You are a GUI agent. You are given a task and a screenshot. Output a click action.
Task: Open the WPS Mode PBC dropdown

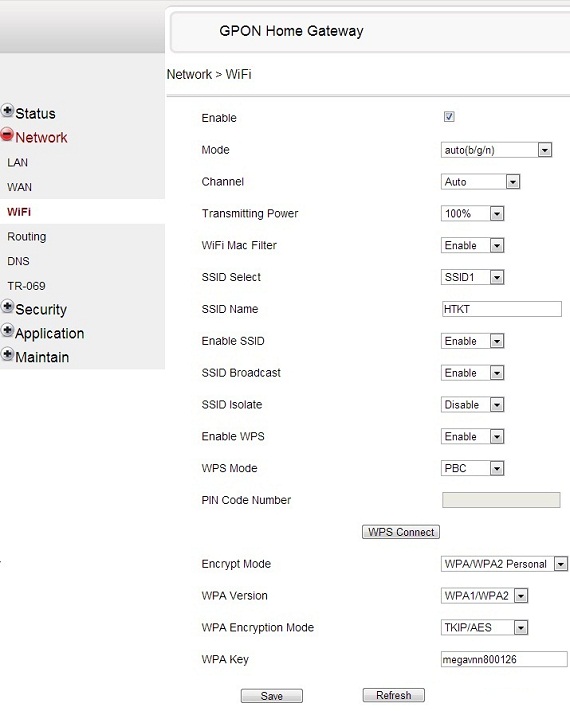coord(472,468)
